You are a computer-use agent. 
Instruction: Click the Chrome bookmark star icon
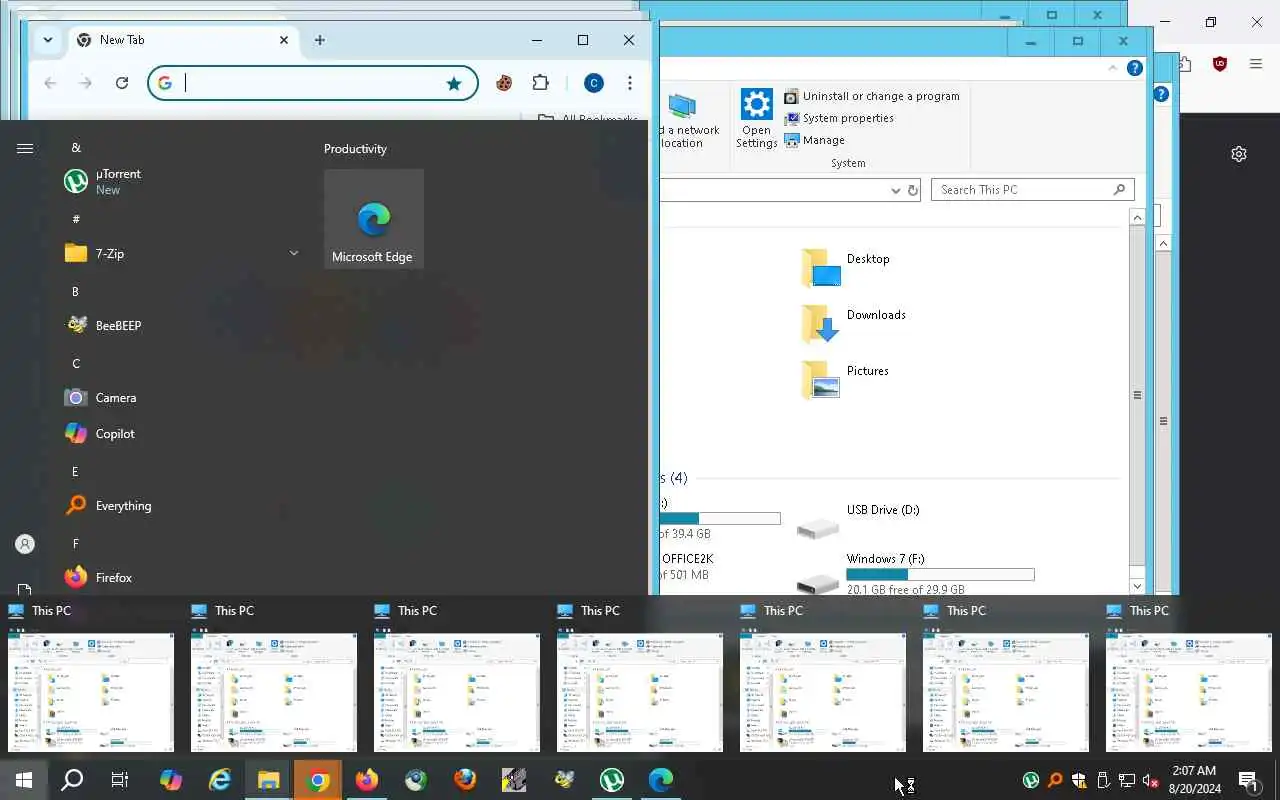click(454, 83)
